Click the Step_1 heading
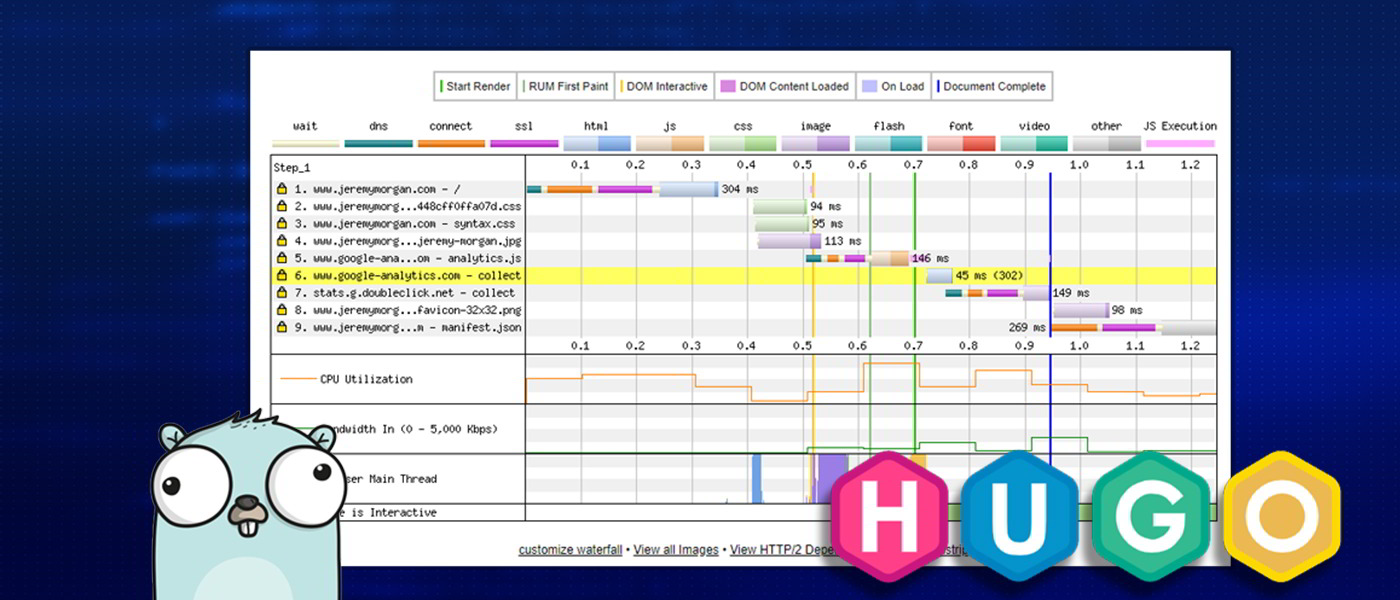 click(x=292, y=168)
